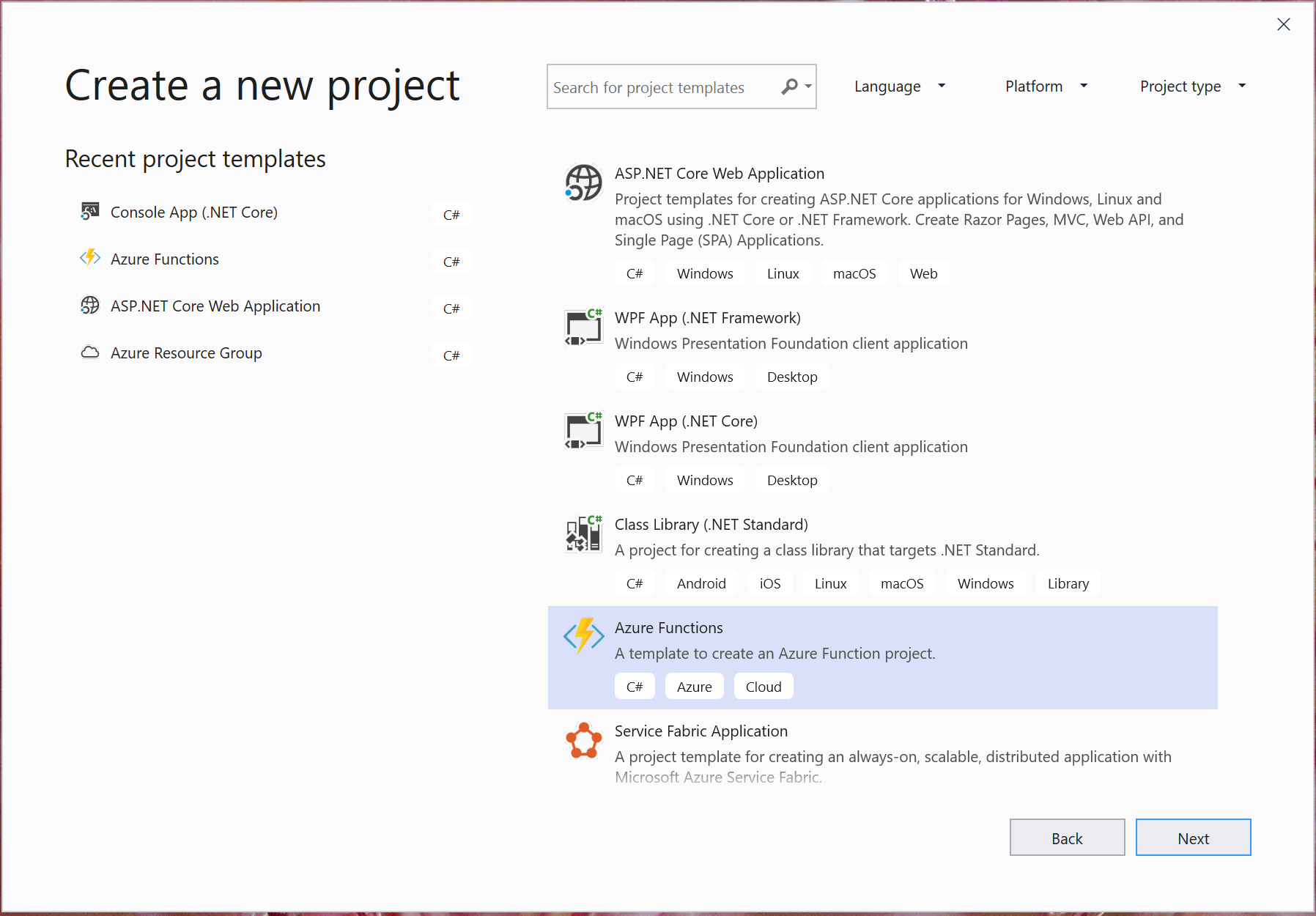Click the Windows tag under ASP.NET Core
Screen dimensions: 1316x916
[x=705, y=273]
